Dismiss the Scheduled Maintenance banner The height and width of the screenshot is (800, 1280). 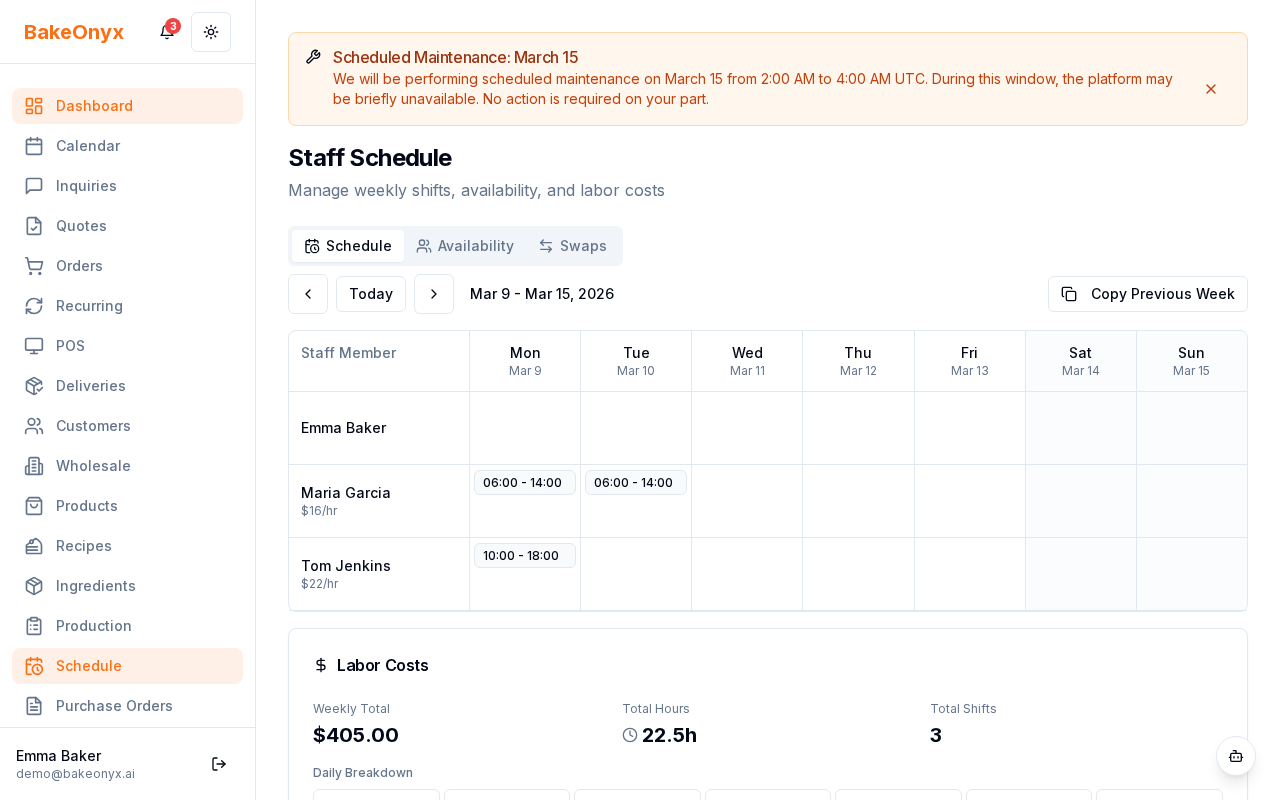pyautogui.click(x=1211, y=89)
